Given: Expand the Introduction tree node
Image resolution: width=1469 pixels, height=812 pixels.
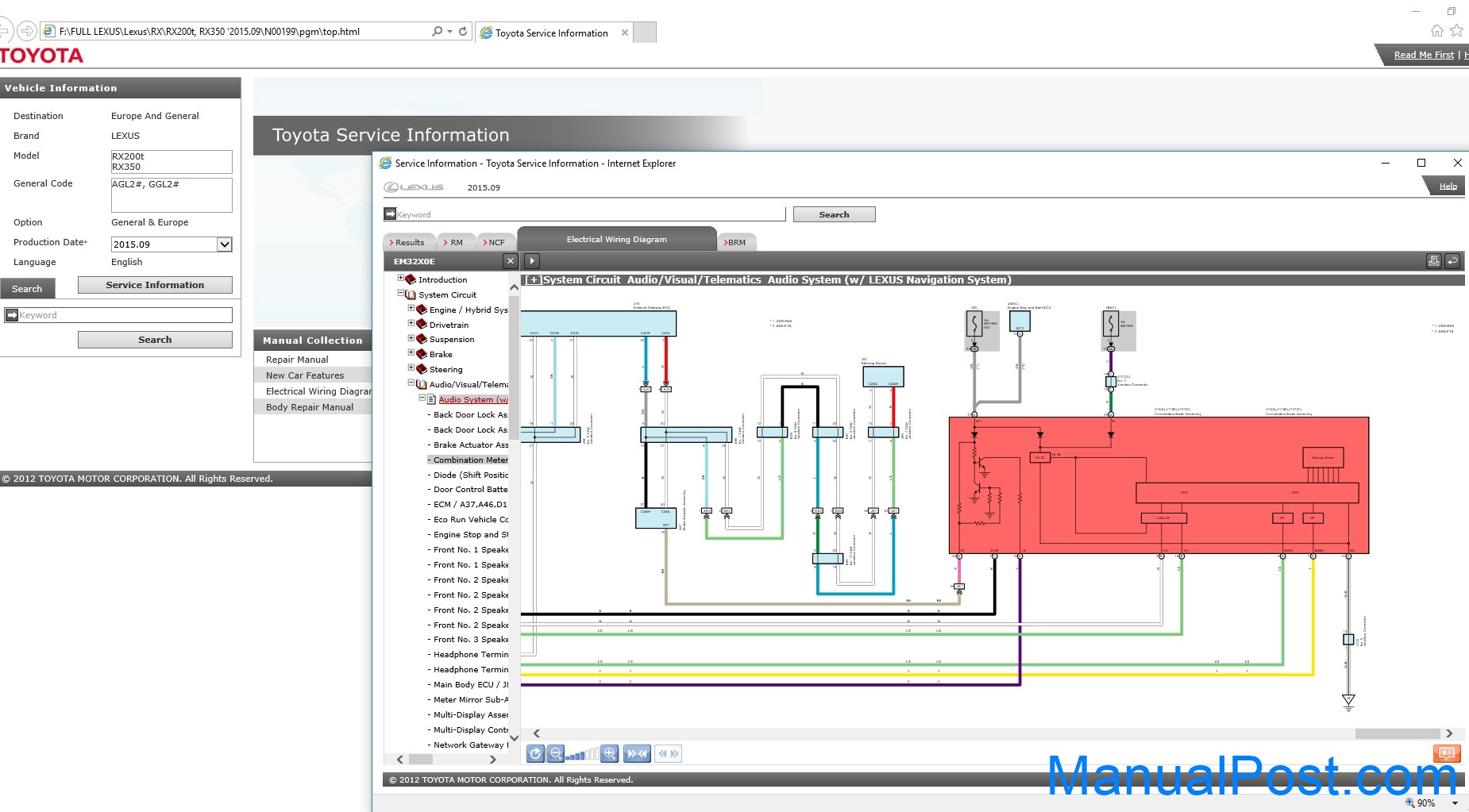Looking at the screenshot, I should (x=401, y=279).
